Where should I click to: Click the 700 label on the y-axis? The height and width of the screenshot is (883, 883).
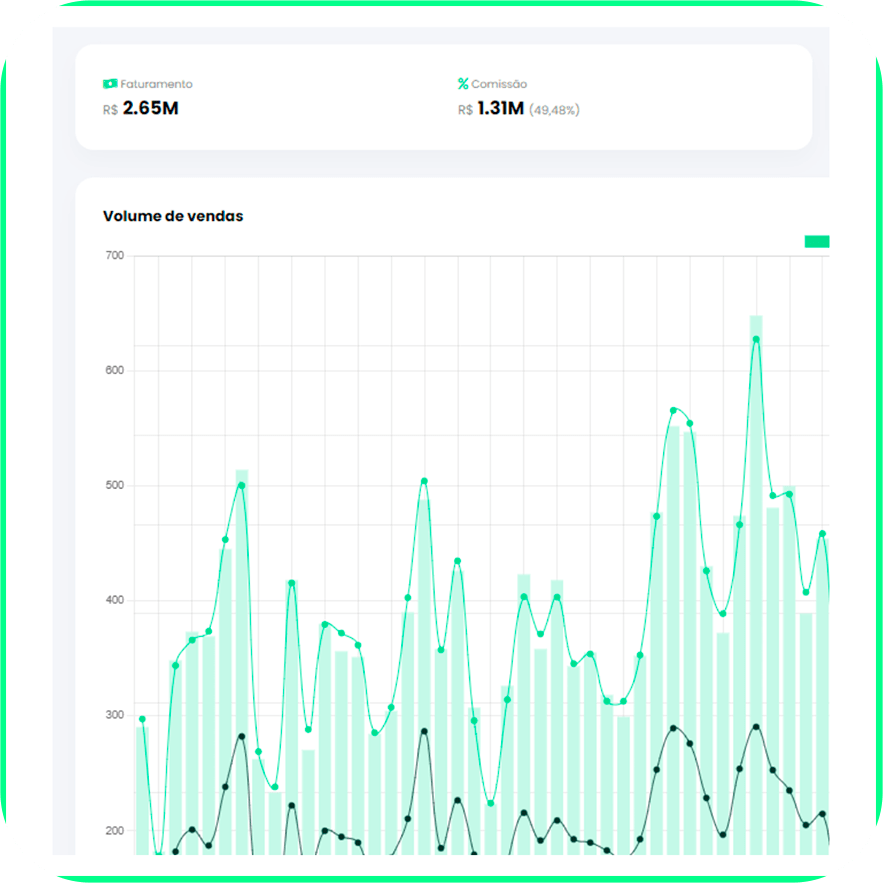(114, 256)
